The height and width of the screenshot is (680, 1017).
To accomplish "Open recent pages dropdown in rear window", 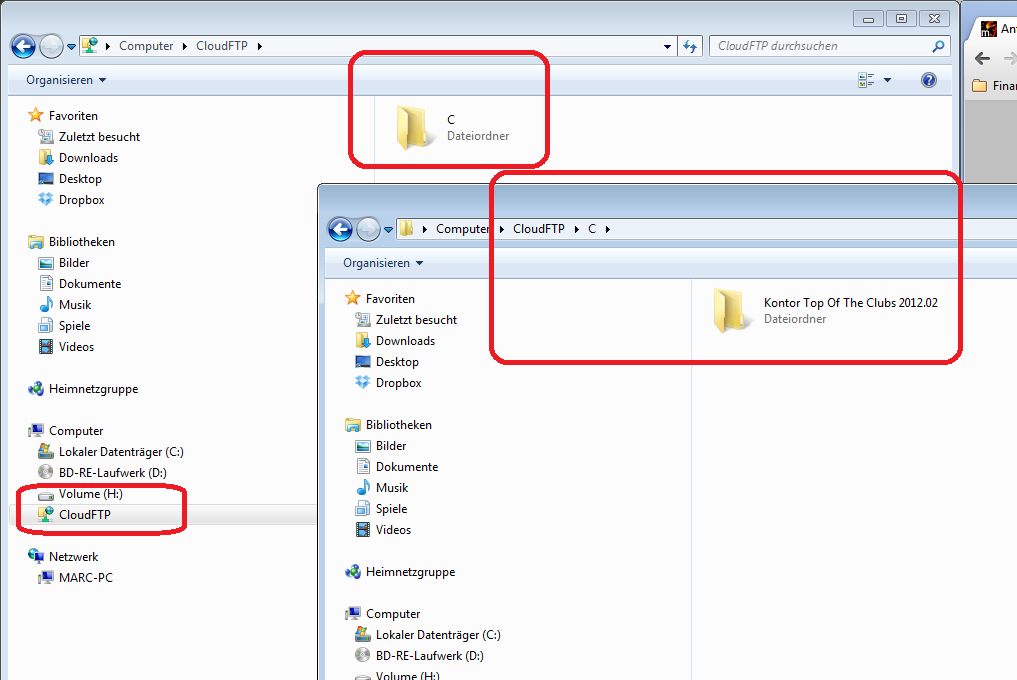I will 71,47.
